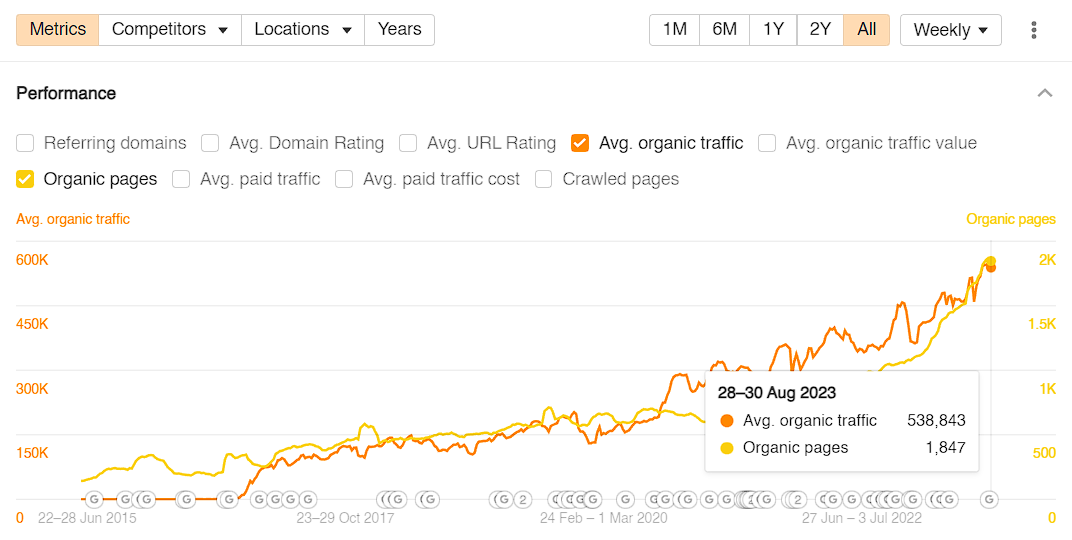
Task: Click the first Google update marker
Action: pyautogui.click(x=94, y=500)
